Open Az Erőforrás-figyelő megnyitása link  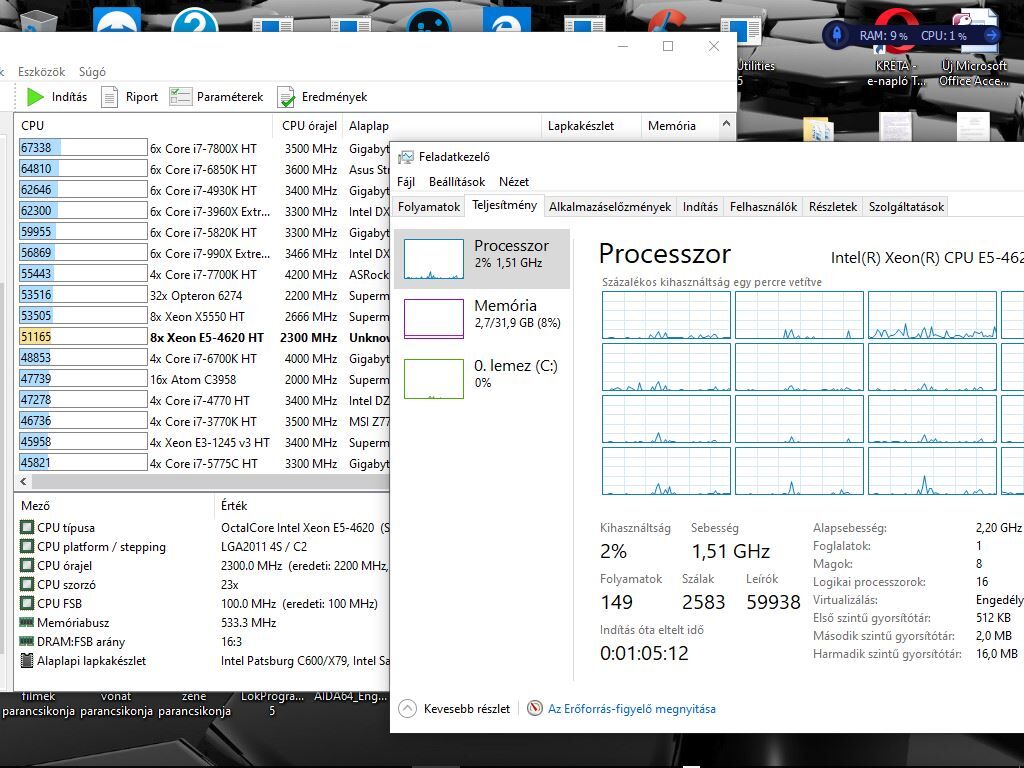632,709
